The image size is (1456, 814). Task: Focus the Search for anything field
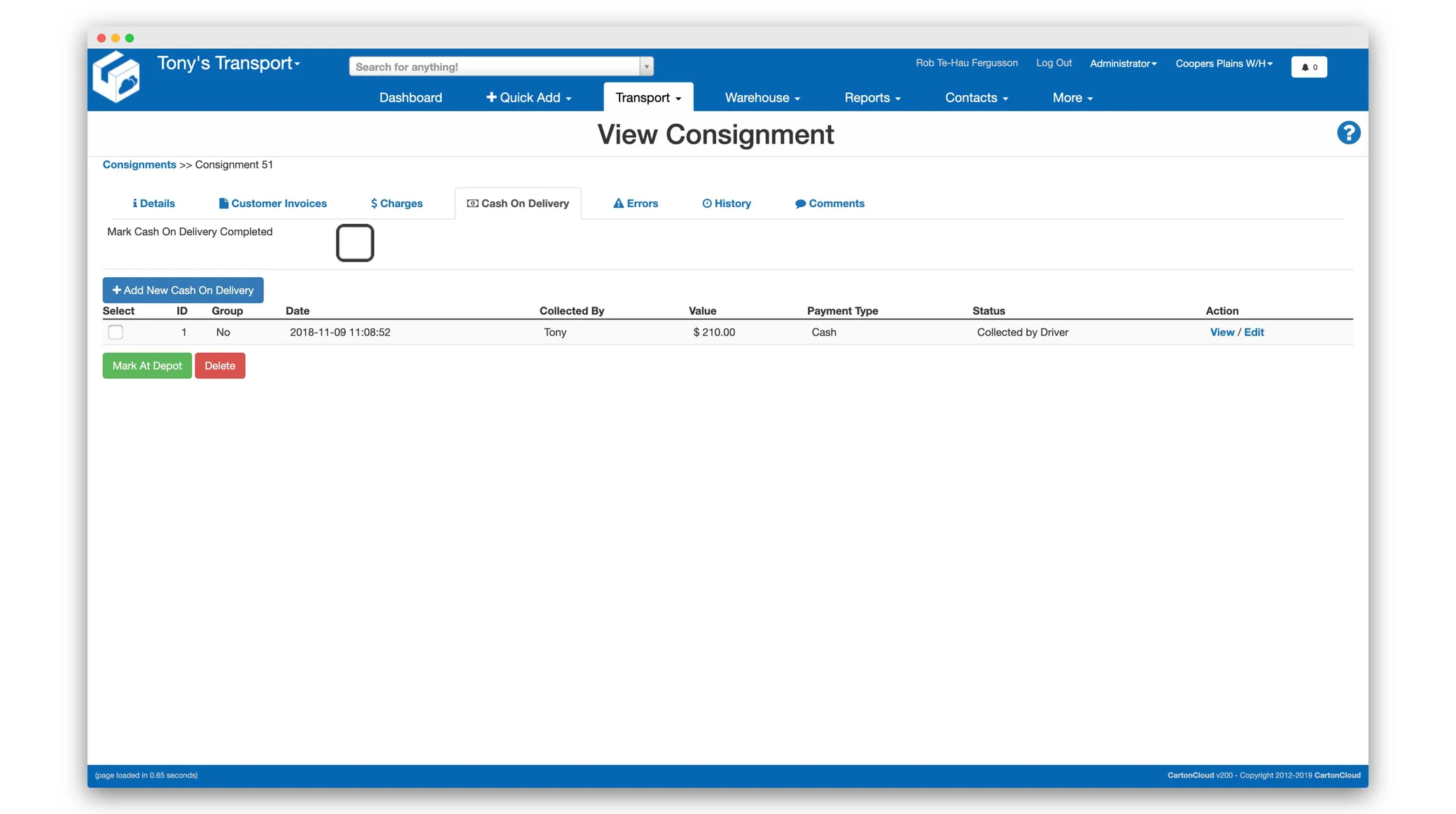point(493,66)
